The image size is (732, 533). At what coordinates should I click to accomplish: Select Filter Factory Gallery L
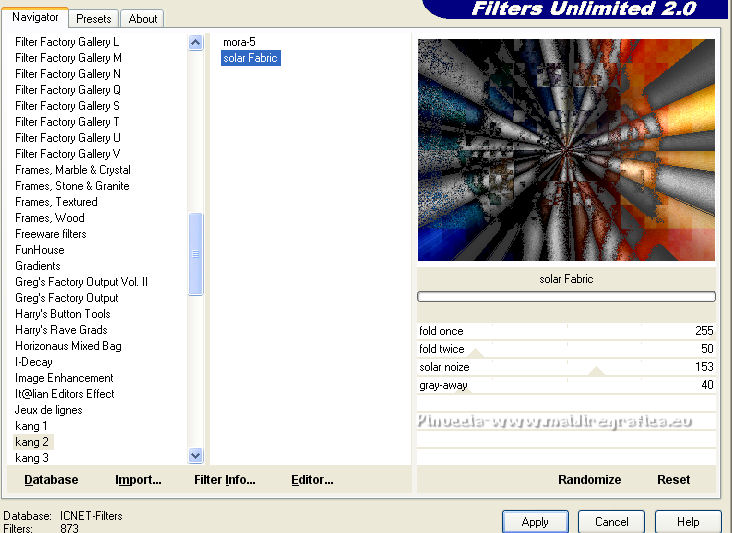pyautogui.click(x=67, y=42)
